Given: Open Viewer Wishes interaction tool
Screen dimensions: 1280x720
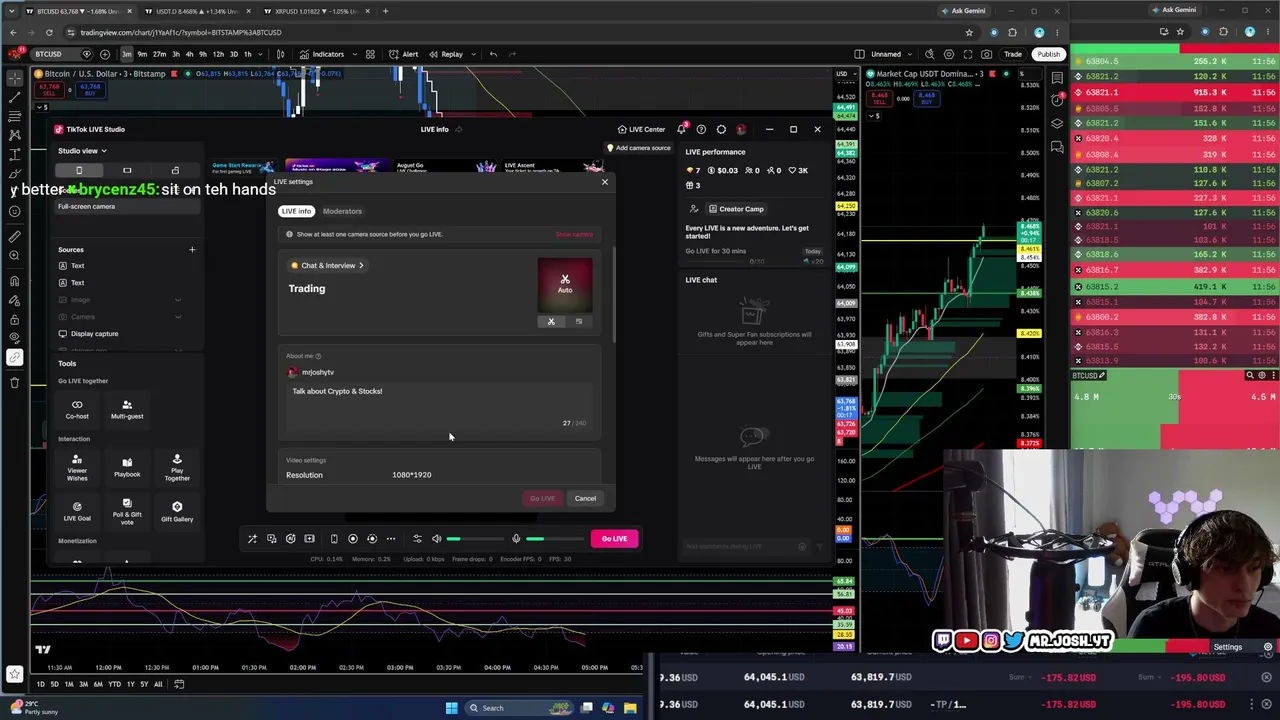Looking at the screenshot, I should click(77, 468).
